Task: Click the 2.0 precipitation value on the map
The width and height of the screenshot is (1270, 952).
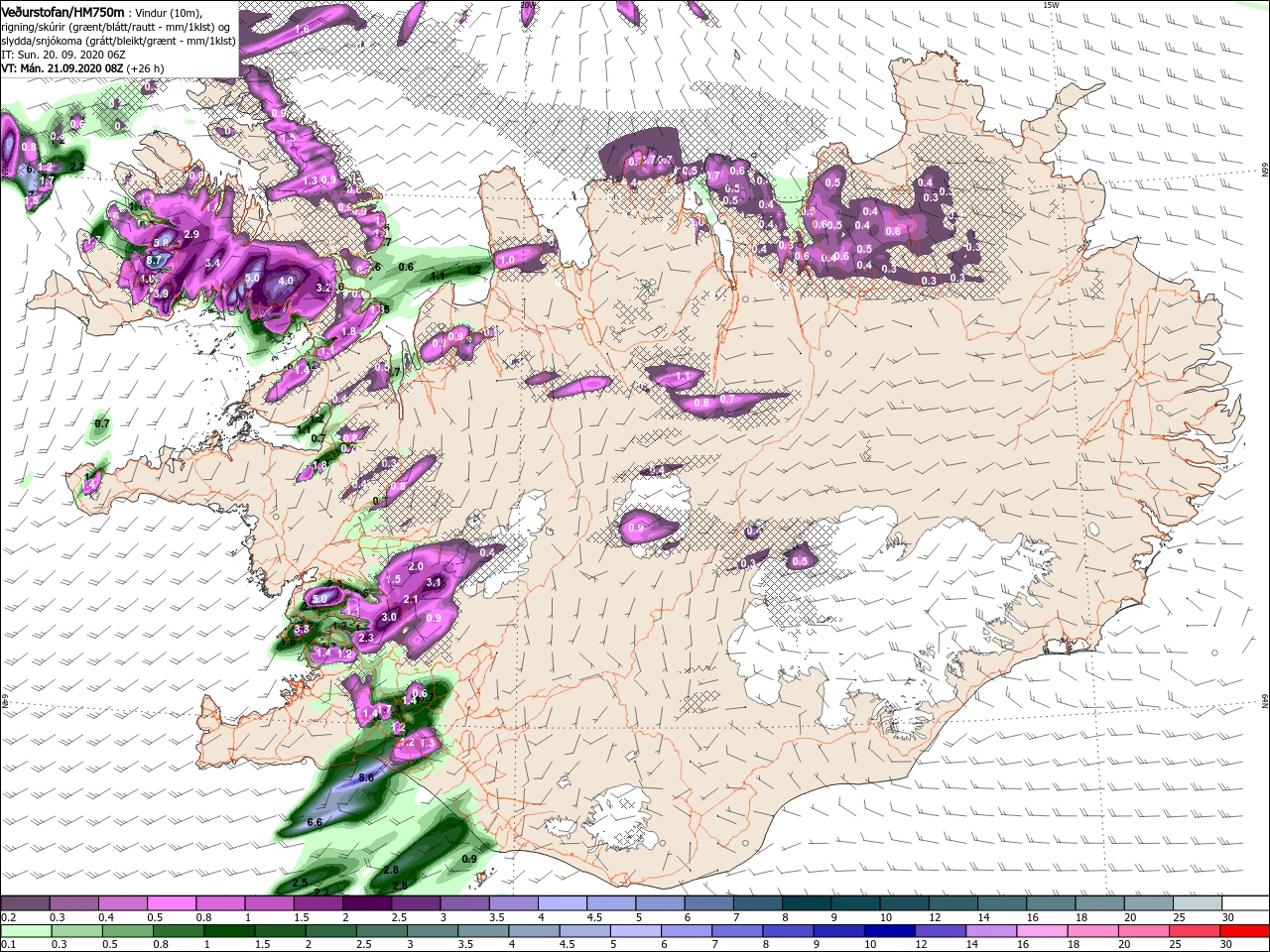Action: point(417,565)
